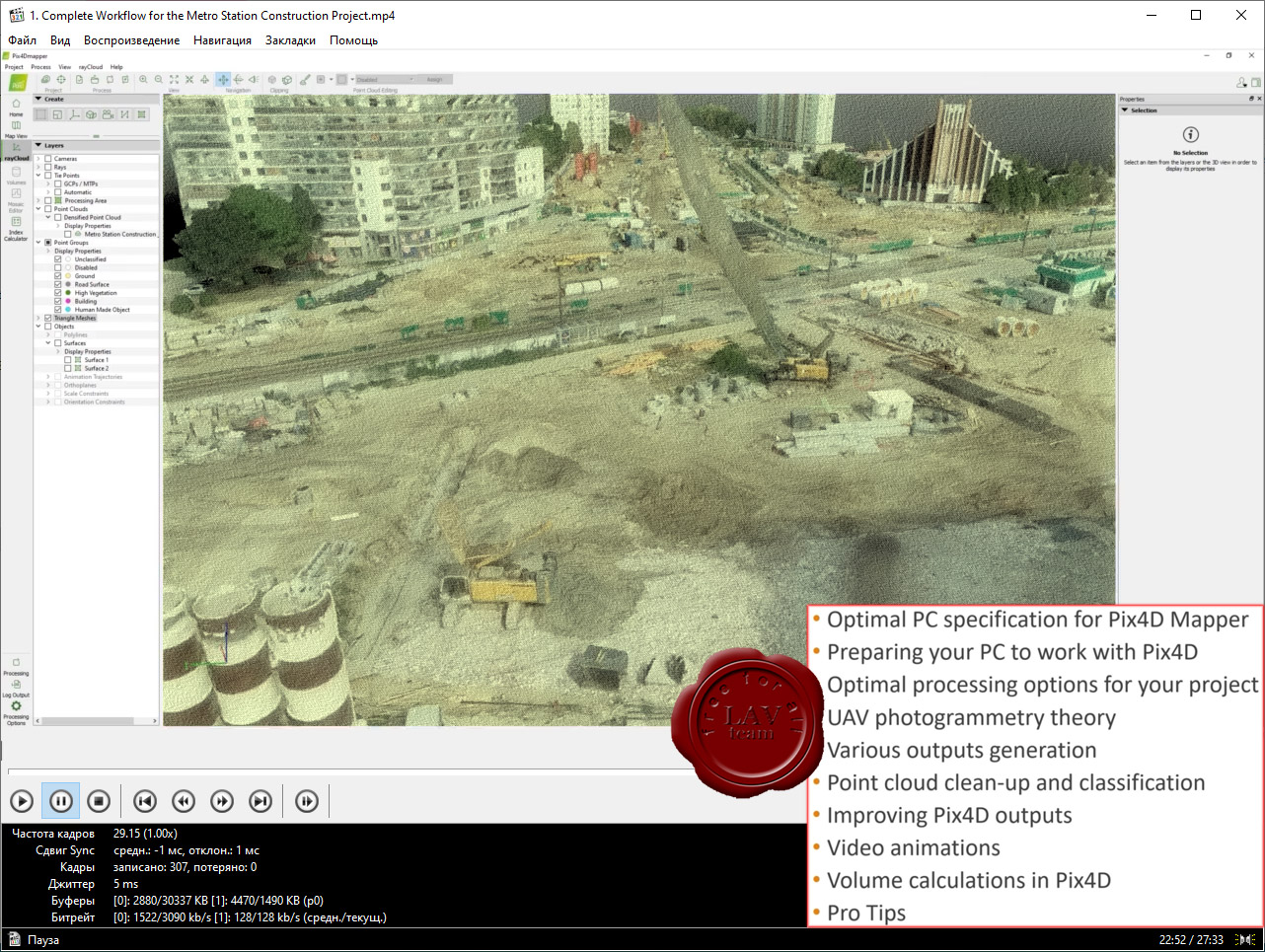The height and width of the screenshot is (952, 1265).
Task: Step forward one frame
Action: pyautogui.click(x=307, y=801)
